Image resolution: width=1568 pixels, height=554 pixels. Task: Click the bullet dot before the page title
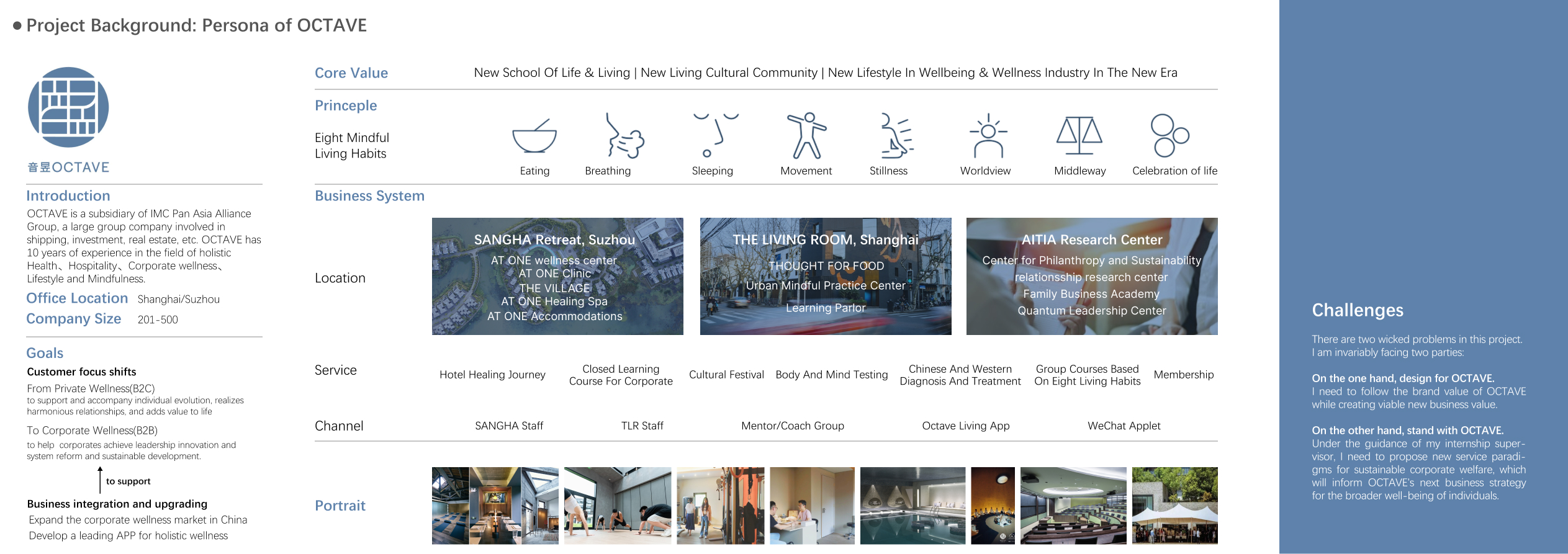[x=17, y=26]
